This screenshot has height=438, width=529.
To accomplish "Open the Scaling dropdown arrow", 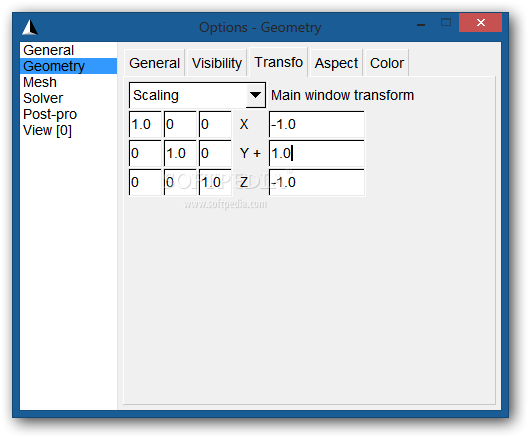I will pos(255,95).
